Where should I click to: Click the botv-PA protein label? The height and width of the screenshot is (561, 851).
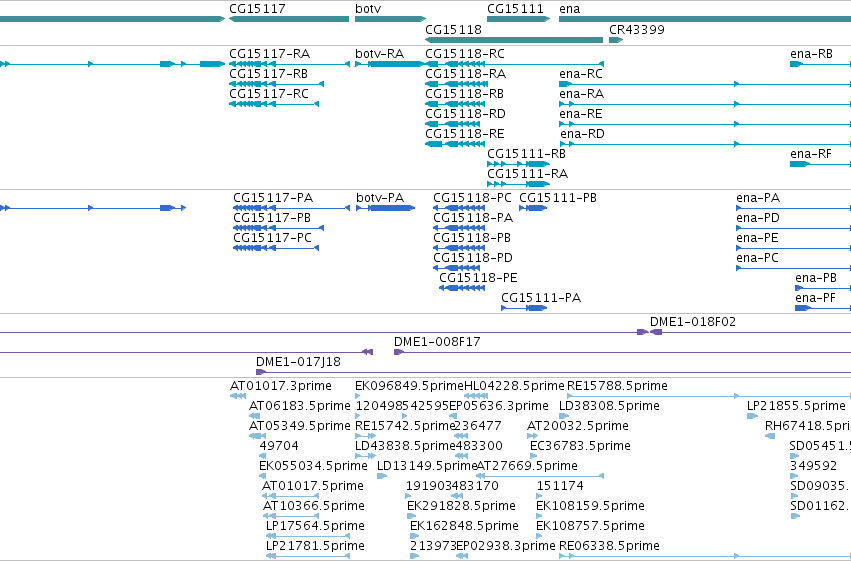pyautogui.click(x=380, y=198)
